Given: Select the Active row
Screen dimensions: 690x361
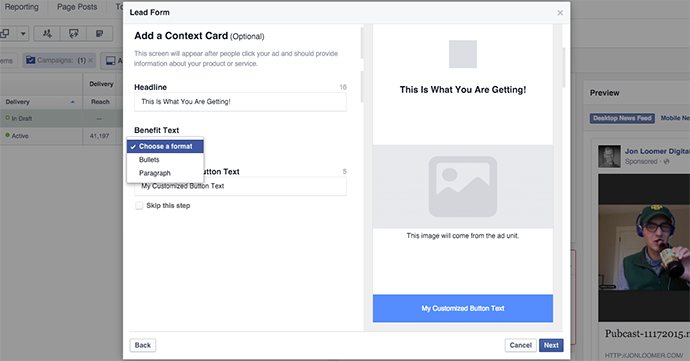Looking at the screenshot, I should point(61,136).
